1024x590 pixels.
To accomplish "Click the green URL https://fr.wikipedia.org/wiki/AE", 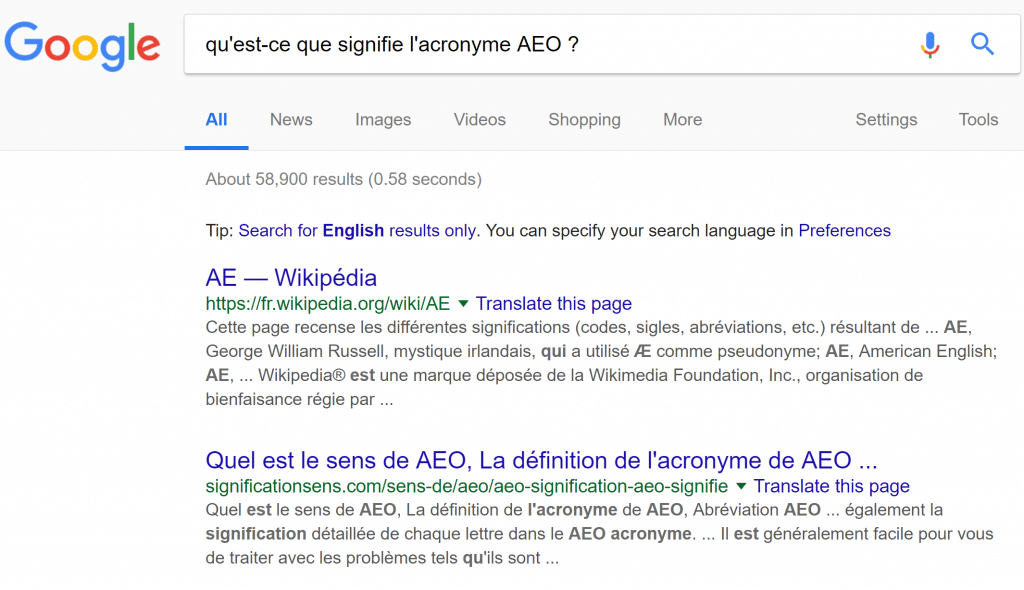I will [328, 304].
